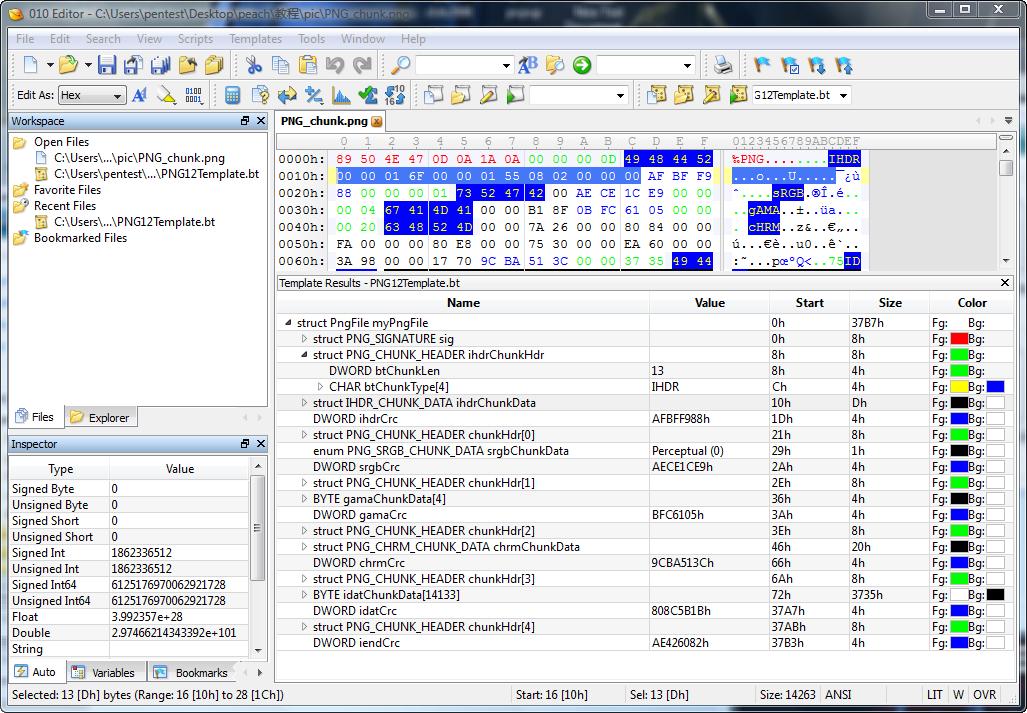This screenshot has height=713, width=1027.
Task: Open the Templates menu
Action: click(255, 39)
